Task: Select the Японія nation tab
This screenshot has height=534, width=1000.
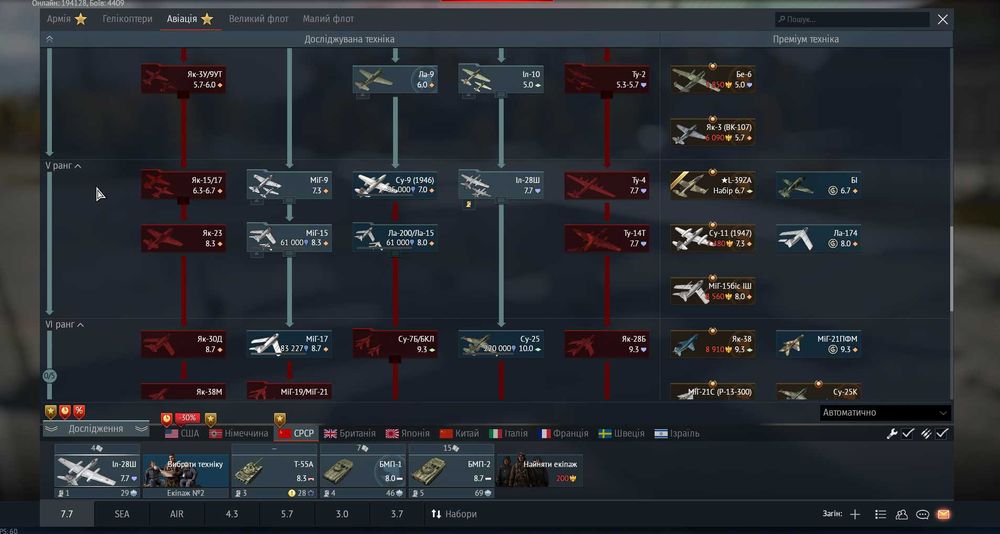Action: pos(407,433)
